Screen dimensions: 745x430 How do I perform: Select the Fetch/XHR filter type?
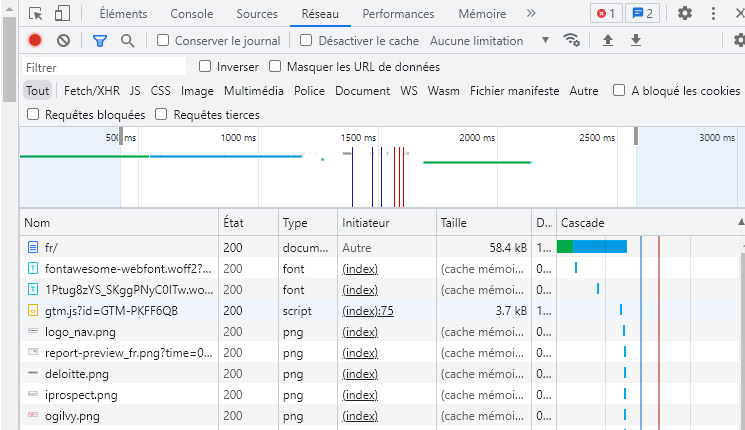(x=92, y=91)
